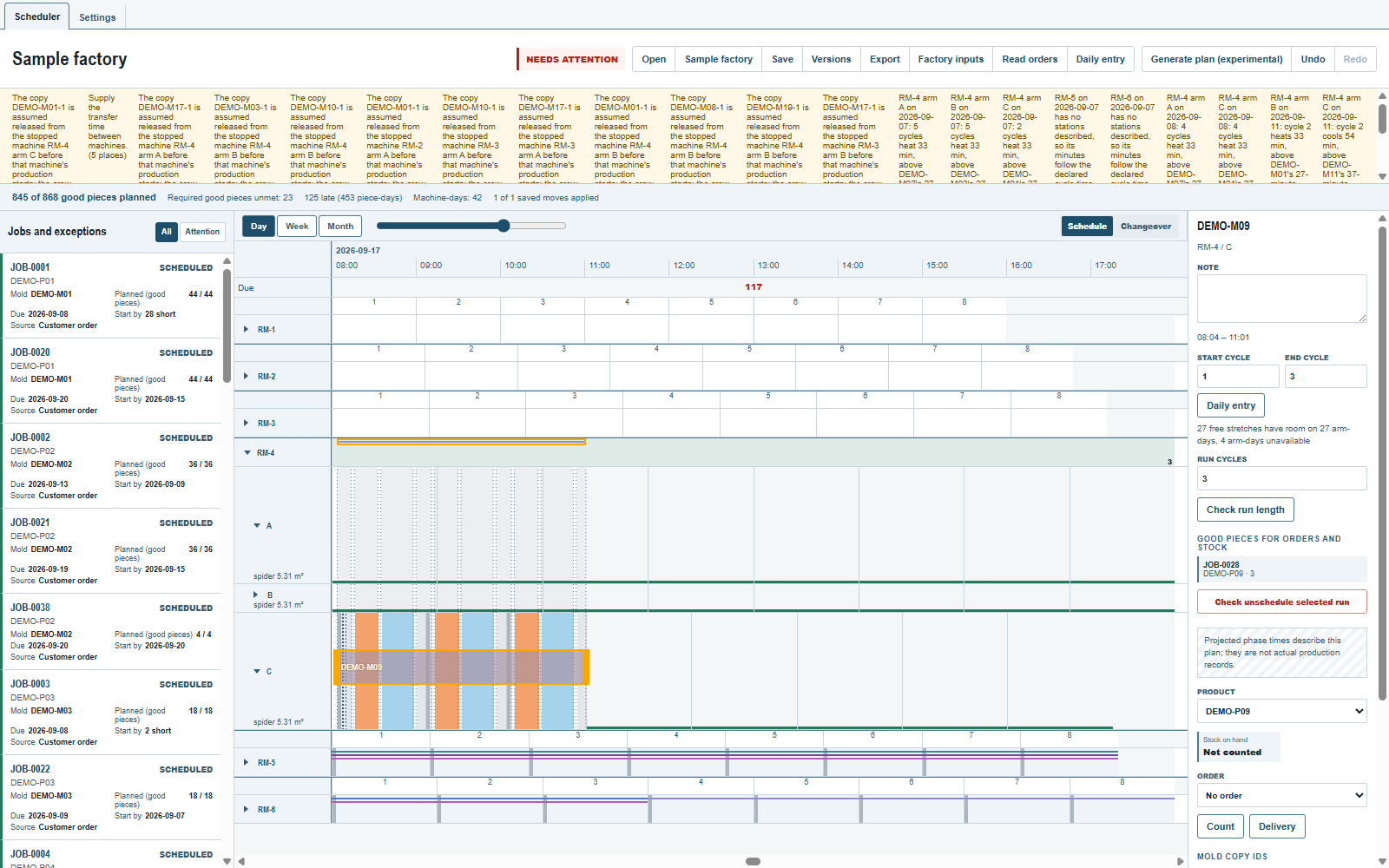This screenshot has height=868, width=1389.
Task: Switch timeline to Month view
Action: click(x=340, y=227)
